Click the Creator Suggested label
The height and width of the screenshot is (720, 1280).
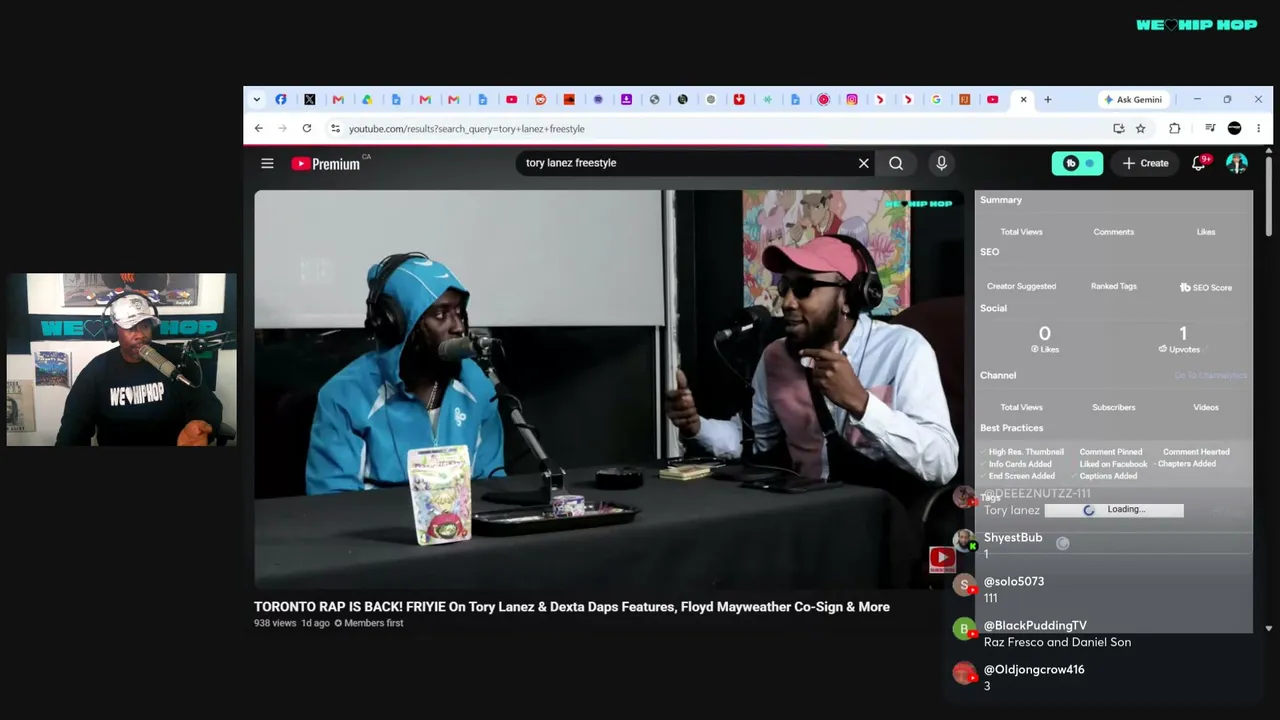click(1021, 286)
